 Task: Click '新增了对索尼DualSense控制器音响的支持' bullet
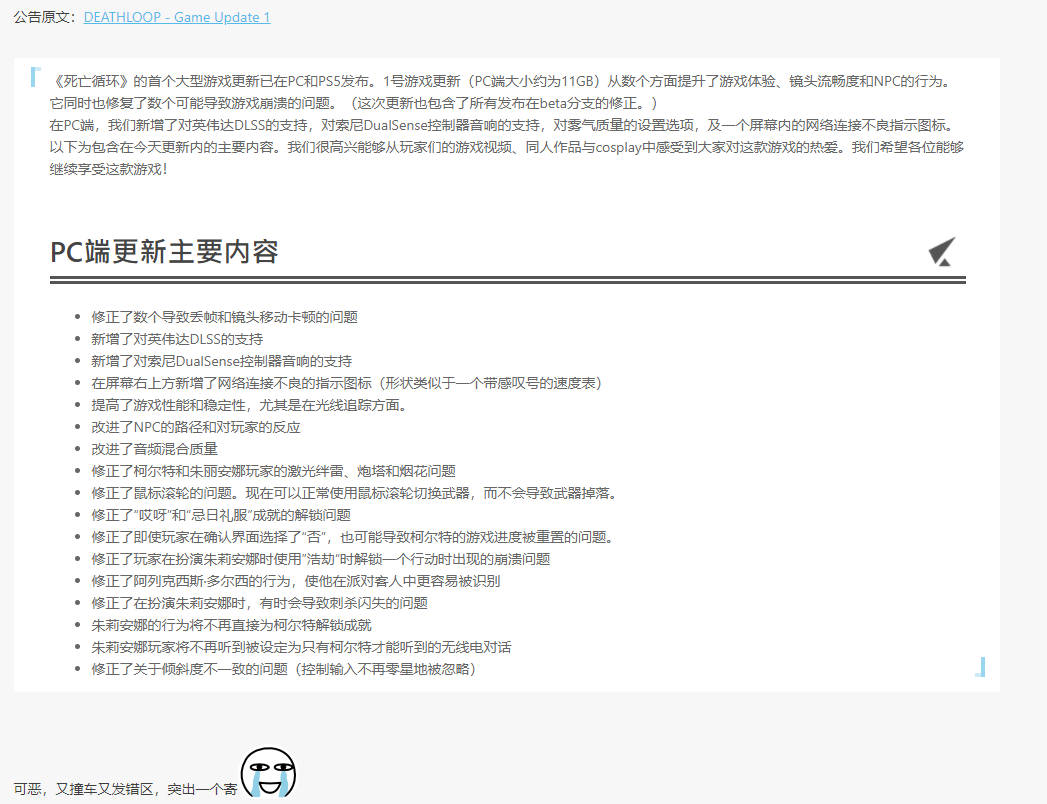click(x=222, y=361)
